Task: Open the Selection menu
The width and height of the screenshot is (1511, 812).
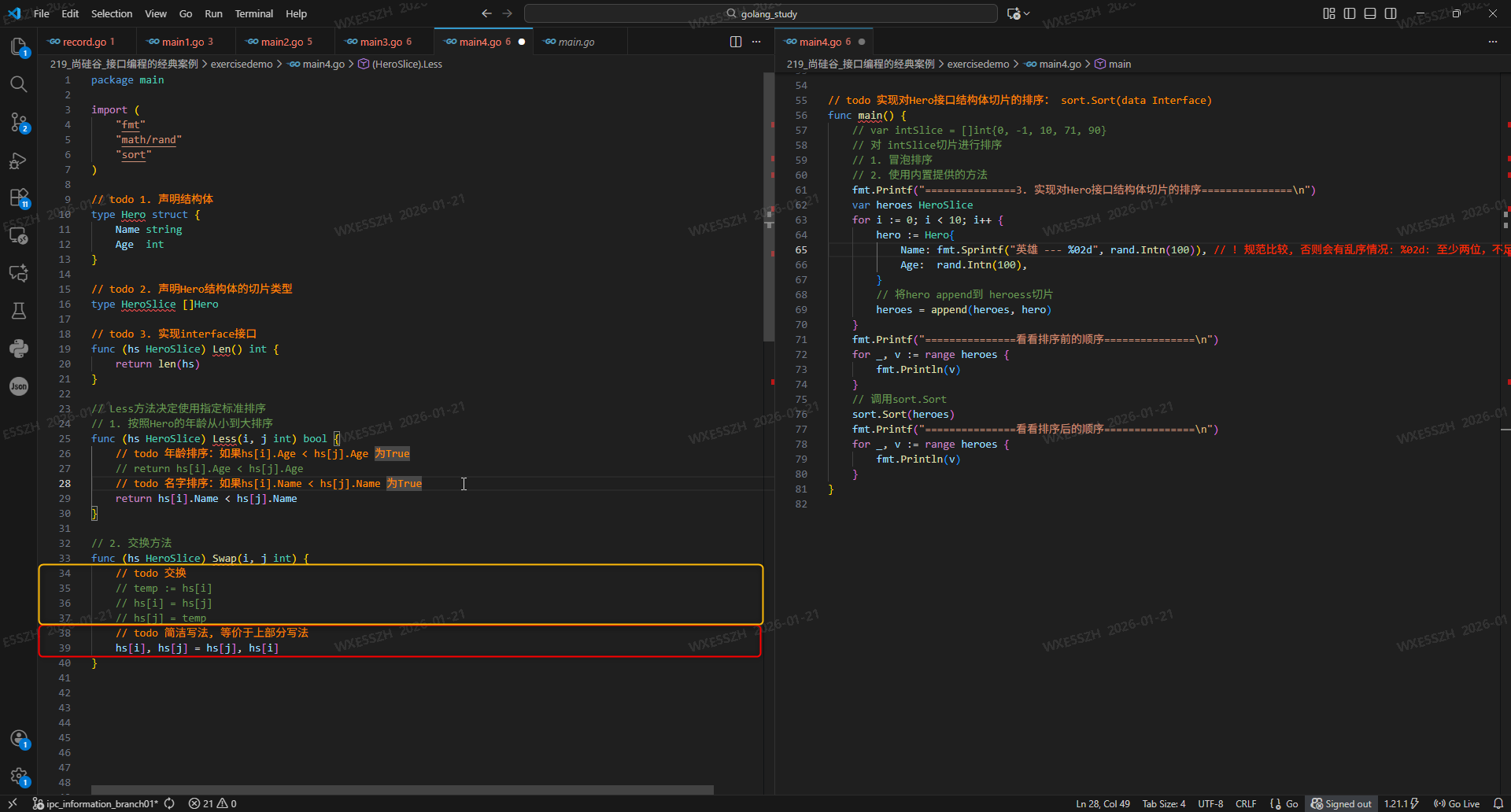Action: click(x=112, y=13)
